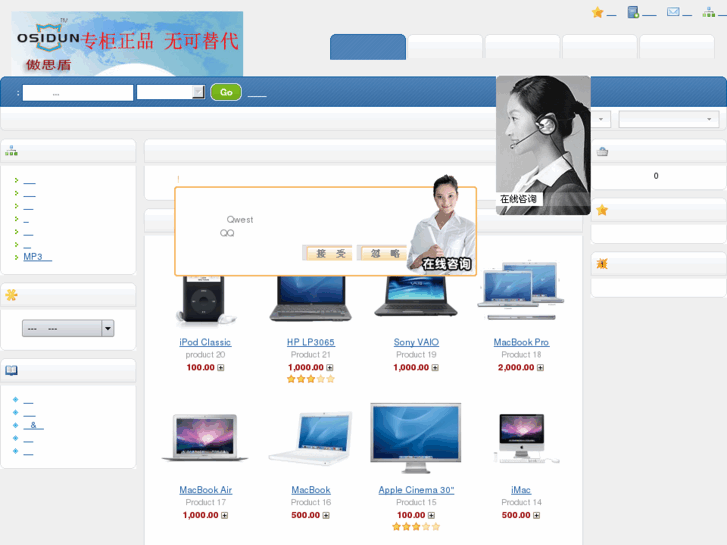Screen dimensions: 727x545
Task: Click the plus icon next to Apple Cinema 30" price
Action: tap(431, 515)
